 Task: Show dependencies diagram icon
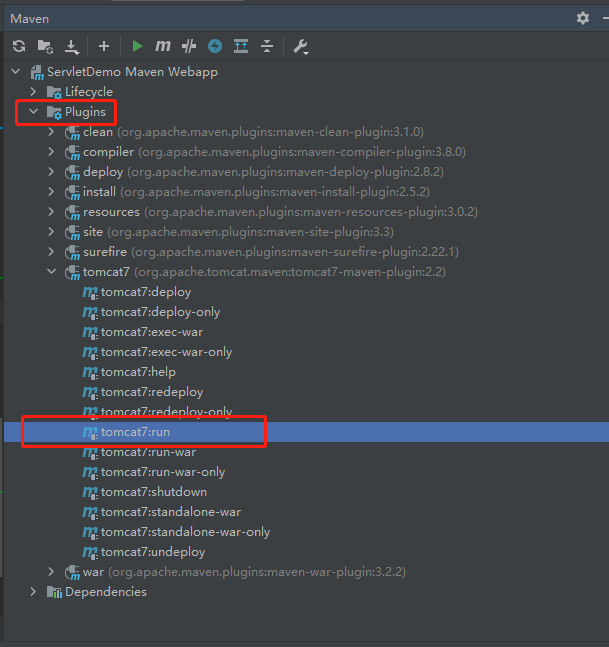coord(241,46)
